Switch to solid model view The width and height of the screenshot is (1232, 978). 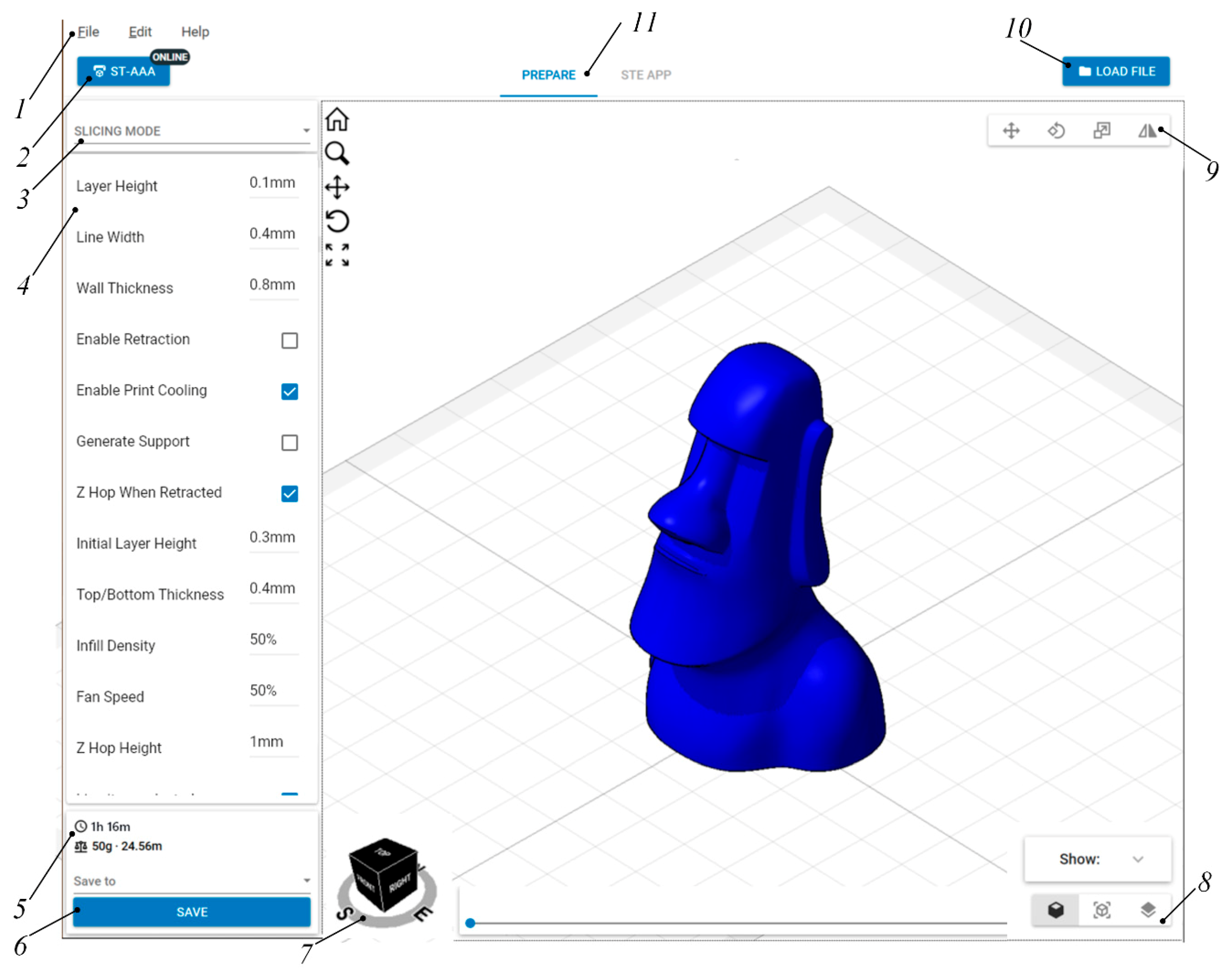tap(1055, 909)
